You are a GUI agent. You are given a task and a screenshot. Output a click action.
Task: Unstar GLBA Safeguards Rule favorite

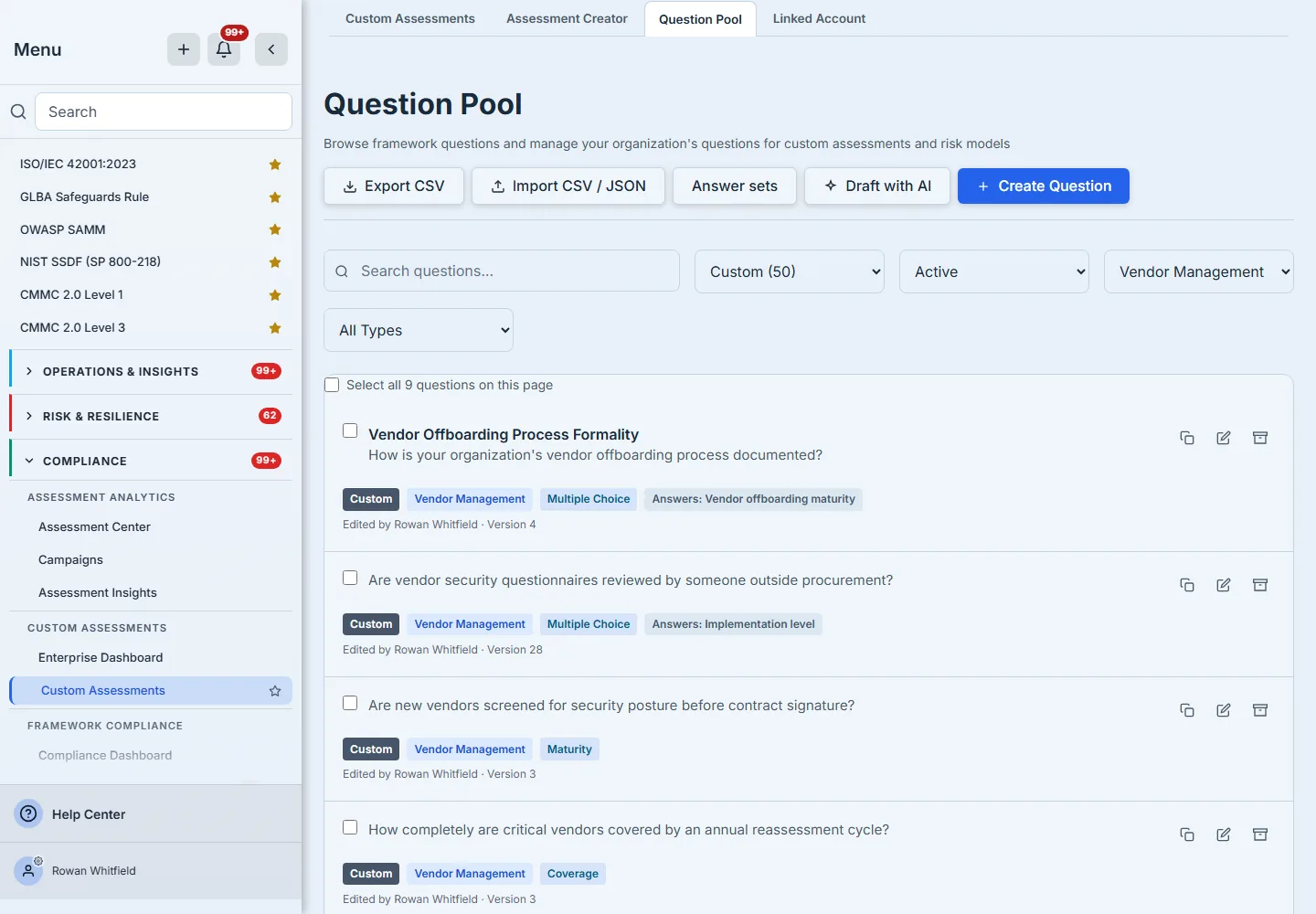pyautogui.click(x=275, y=197)
